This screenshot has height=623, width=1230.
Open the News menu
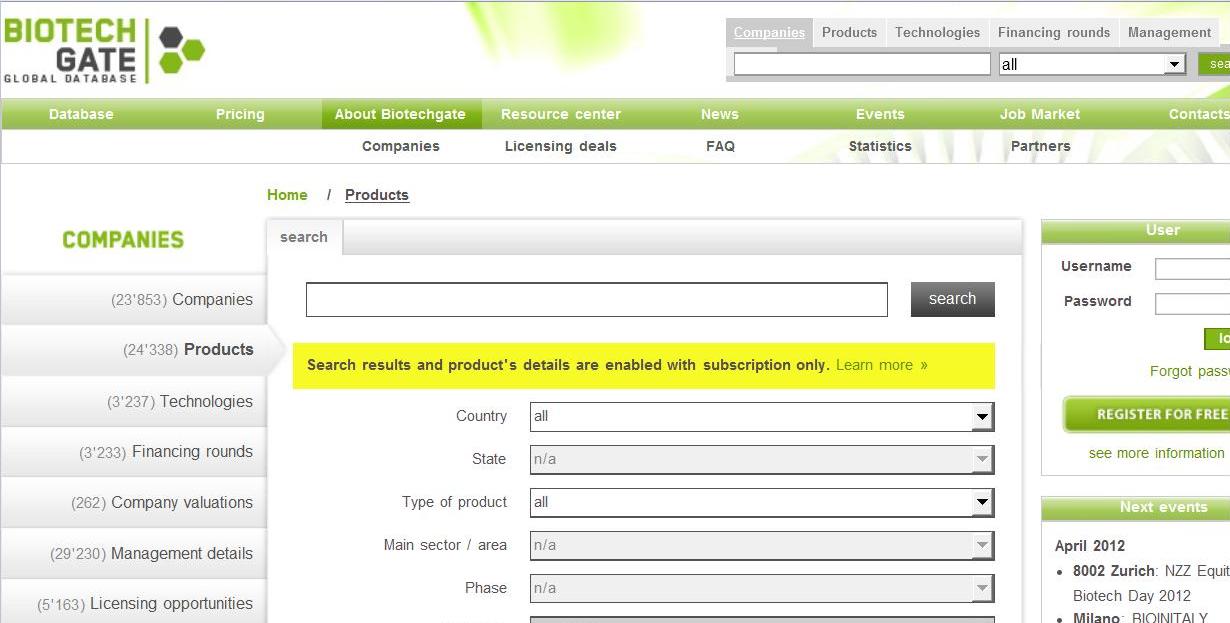click(x=720, y=114)
